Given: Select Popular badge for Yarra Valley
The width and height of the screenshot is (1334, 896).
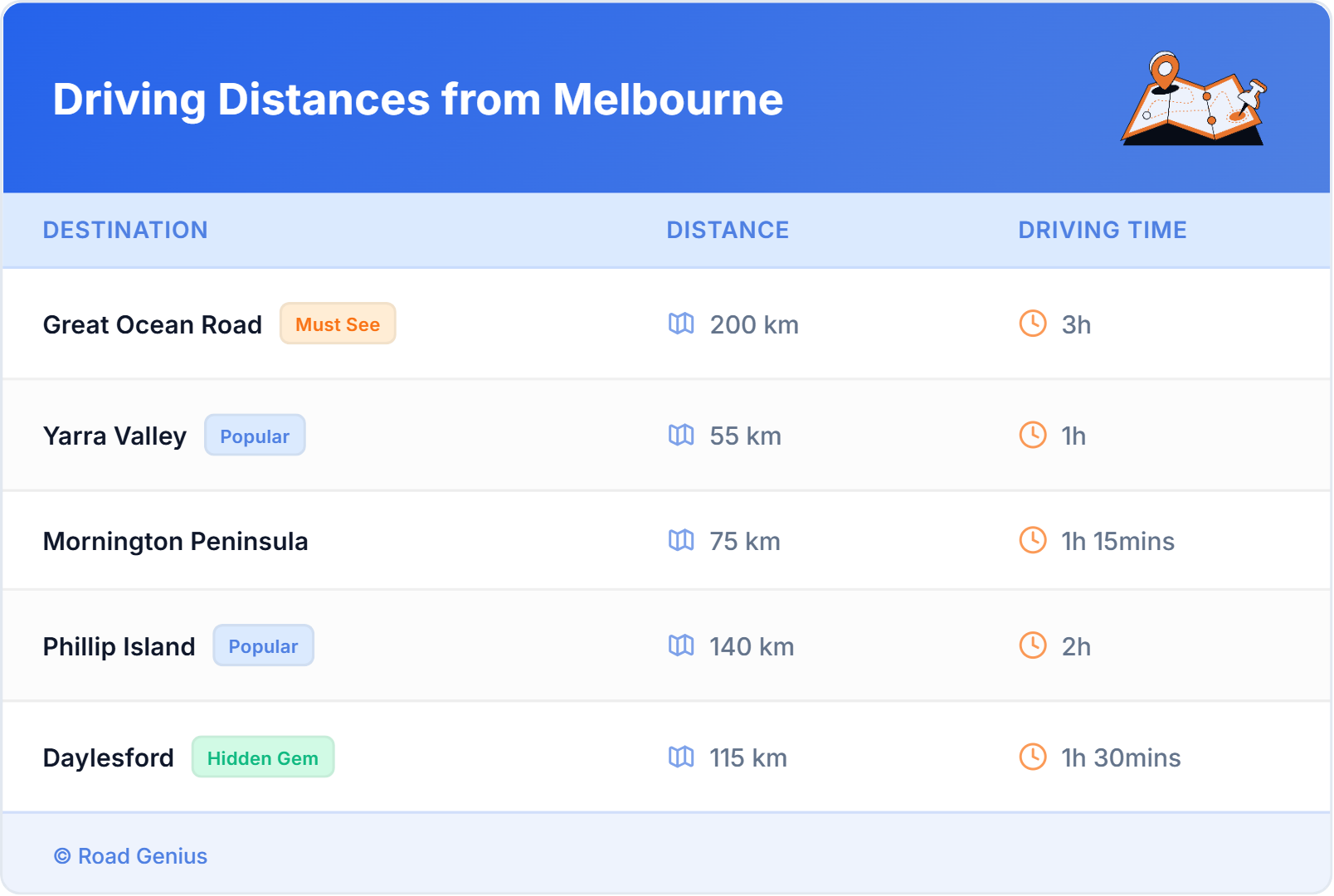Looking at the screenshot, I should tap(255, 436).
